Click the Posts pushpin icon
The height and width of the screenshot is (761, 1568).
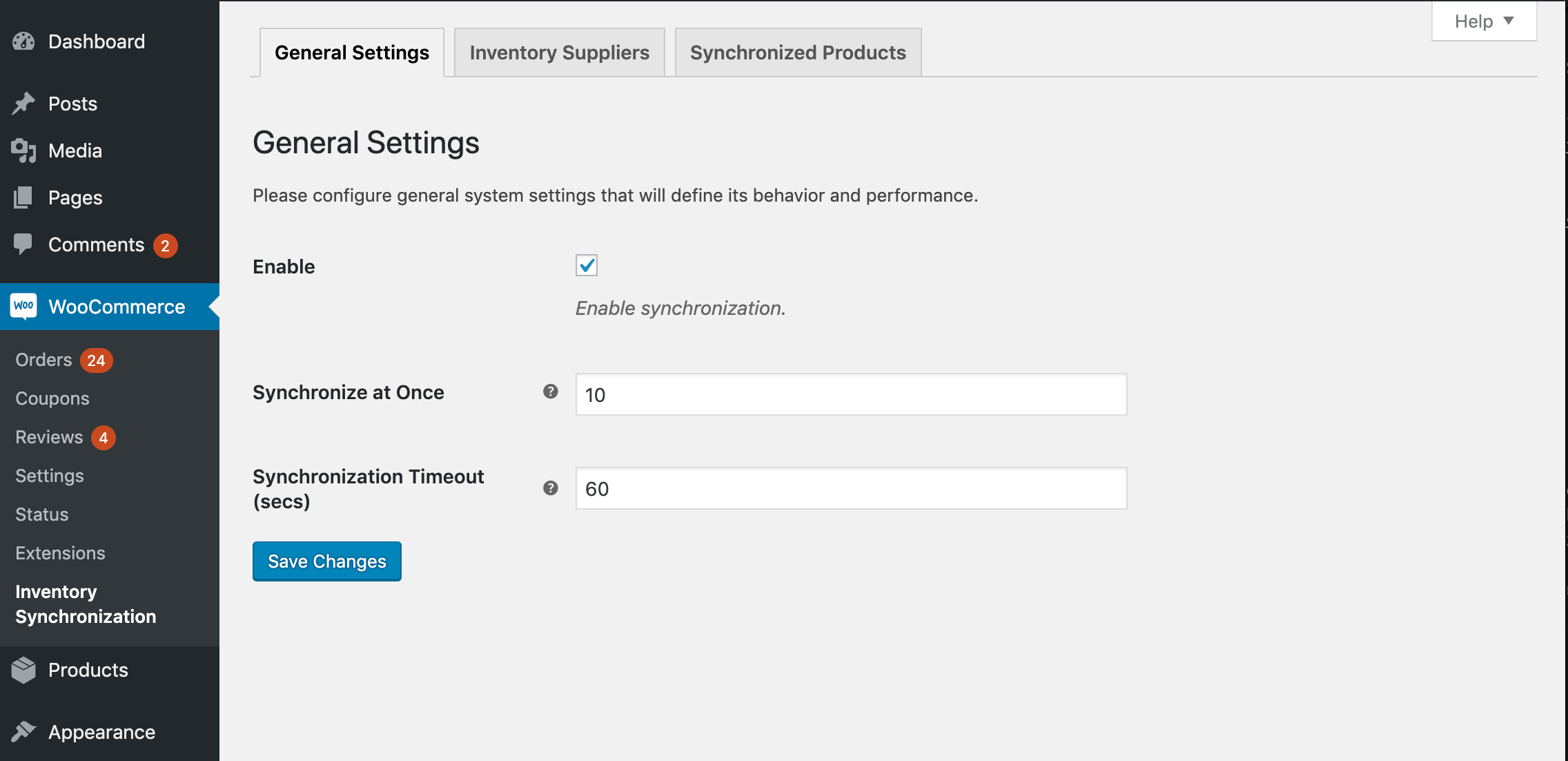click(x=23, y=104)
